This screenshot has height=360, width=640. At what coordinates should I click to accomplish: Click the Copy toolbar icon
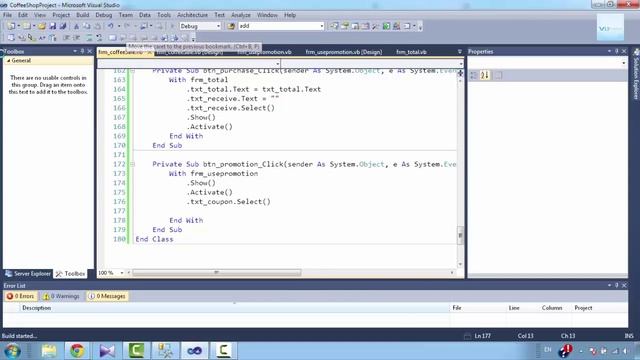pos(87,26)
